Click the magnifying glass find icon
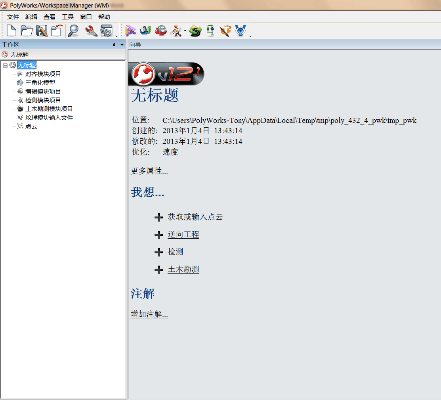This screenshot has height=400, width=441. click(x=73, y=31)
